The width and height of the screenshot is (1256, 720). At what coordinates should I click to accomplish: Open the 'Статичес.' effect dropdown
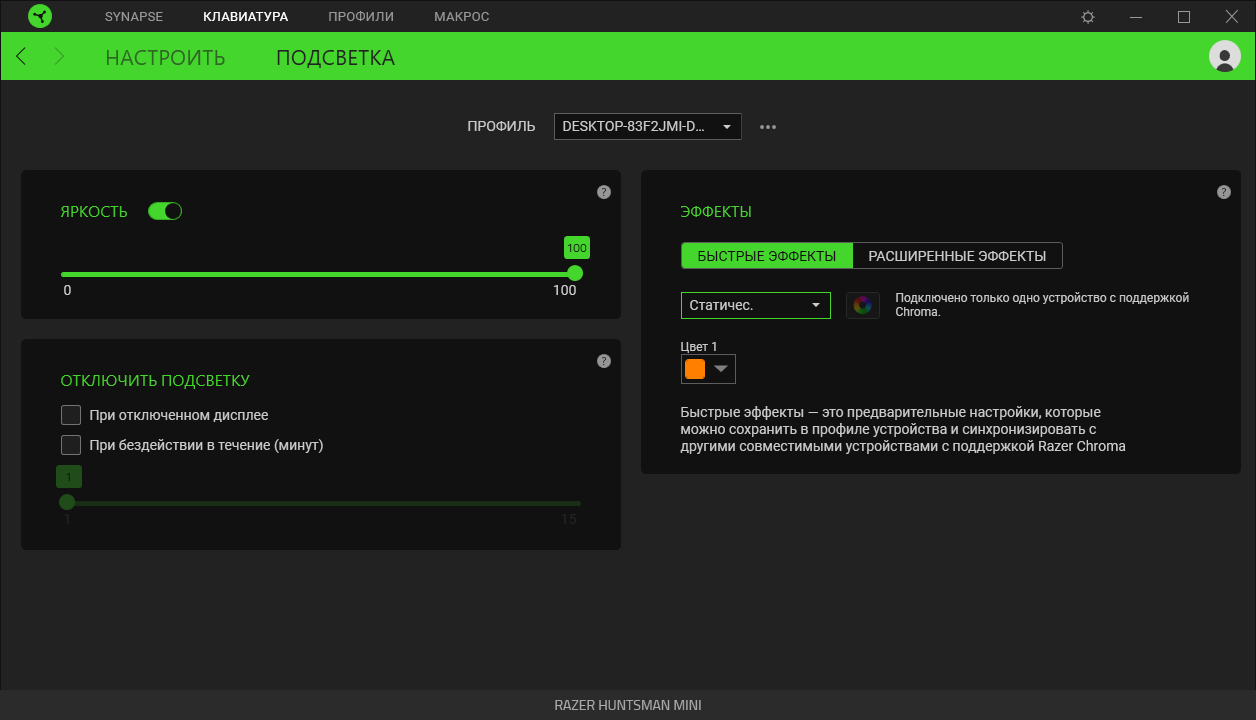click(756, 305)
